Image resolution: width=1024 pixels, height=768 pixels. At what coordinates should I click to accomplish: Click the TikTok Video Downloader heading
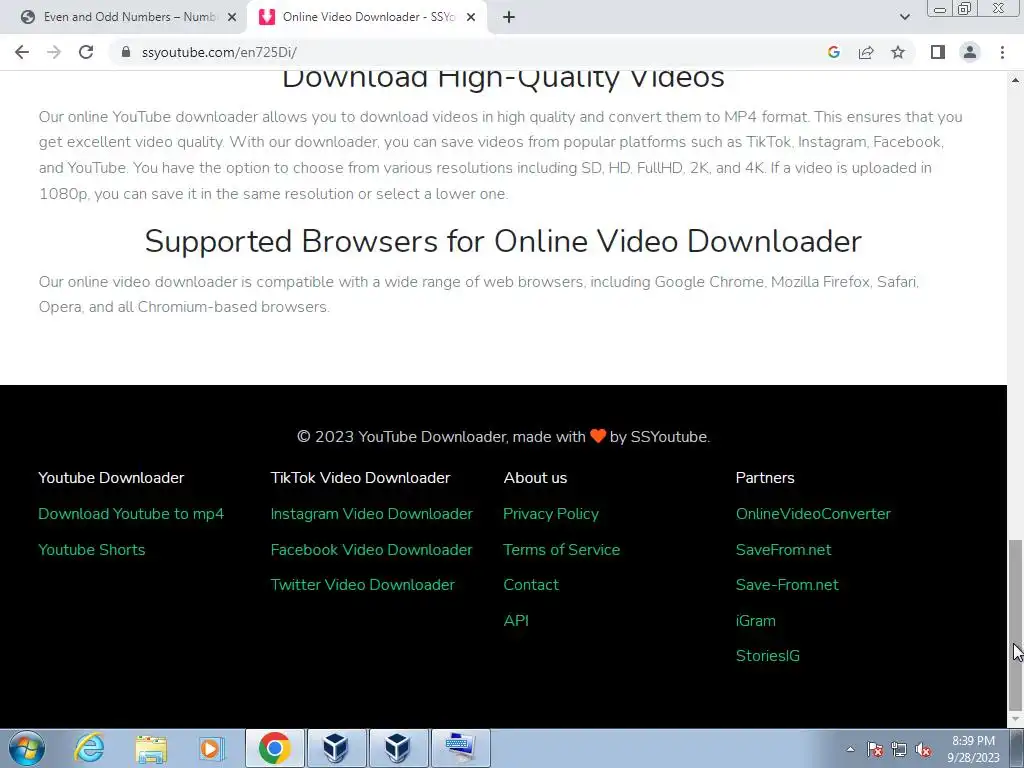tap(360, 478)
